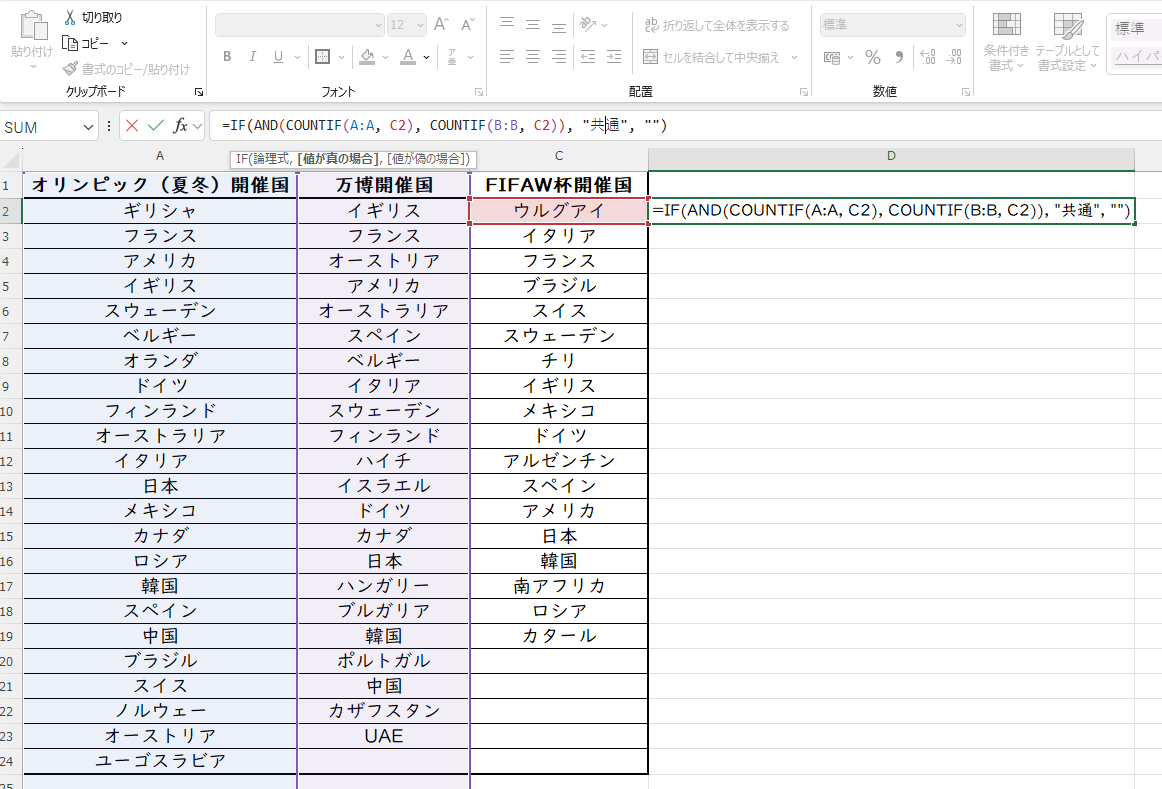This screenshot has width=1162, height=789.
Task: Click cell '南アフリカ' in column C
Action: pos(559,586)
